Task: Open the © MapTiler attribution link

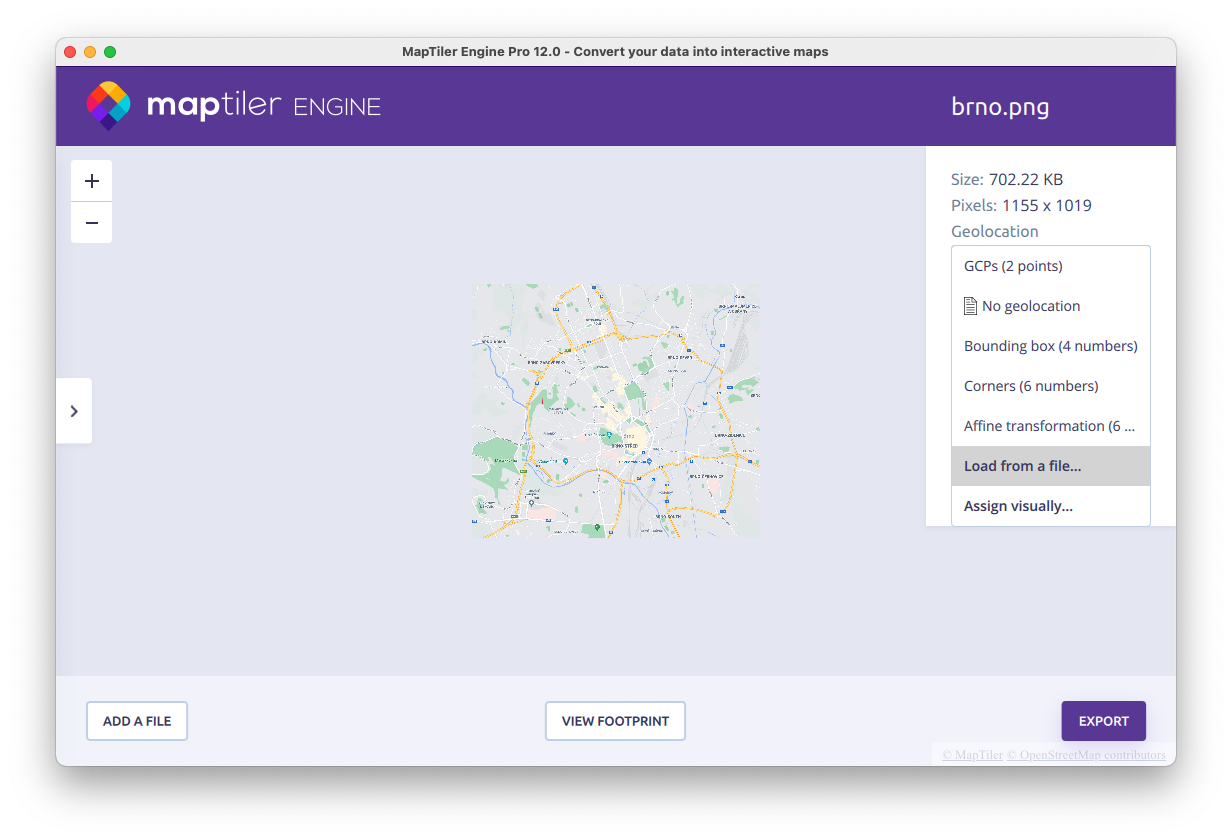Action: (972, 755)
